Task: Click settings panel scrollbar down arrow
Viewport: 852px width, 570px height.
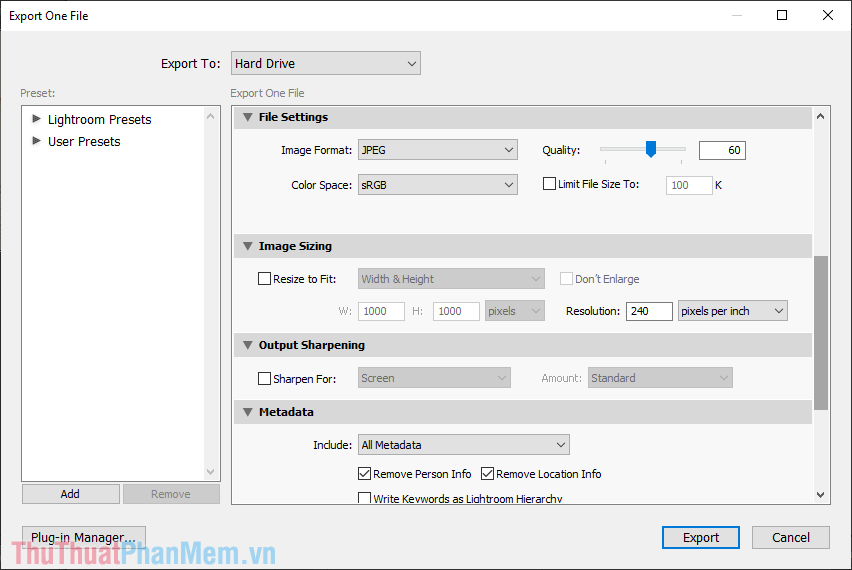Action: (820, 494)
